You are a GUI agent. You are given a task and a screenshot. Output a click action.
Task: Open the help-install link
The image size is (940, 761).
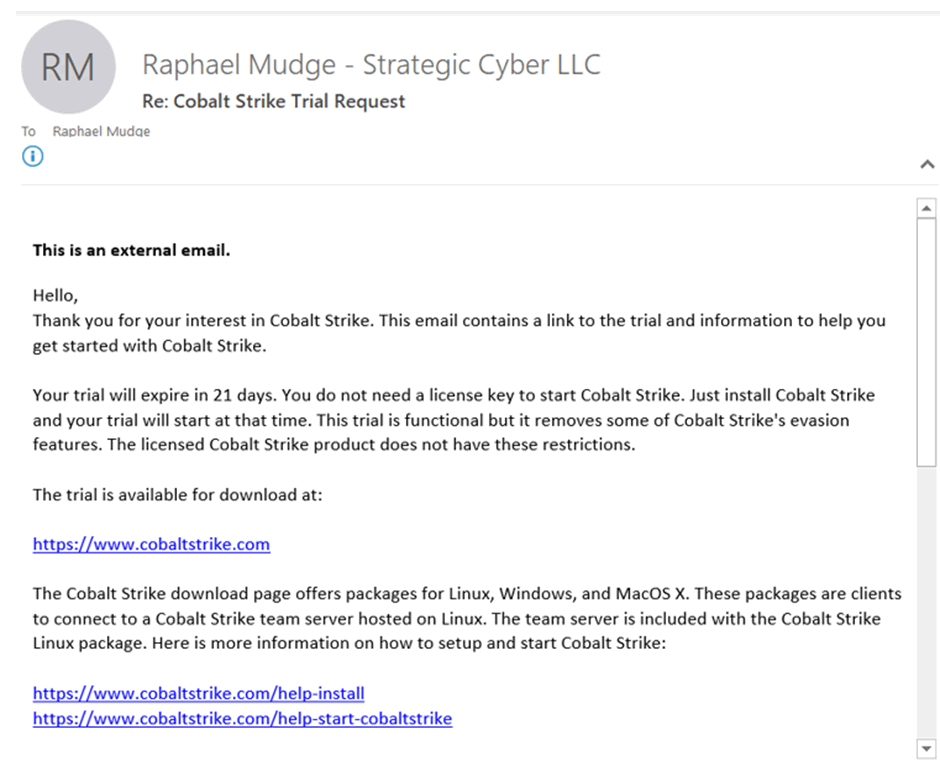tap(198, 693)
